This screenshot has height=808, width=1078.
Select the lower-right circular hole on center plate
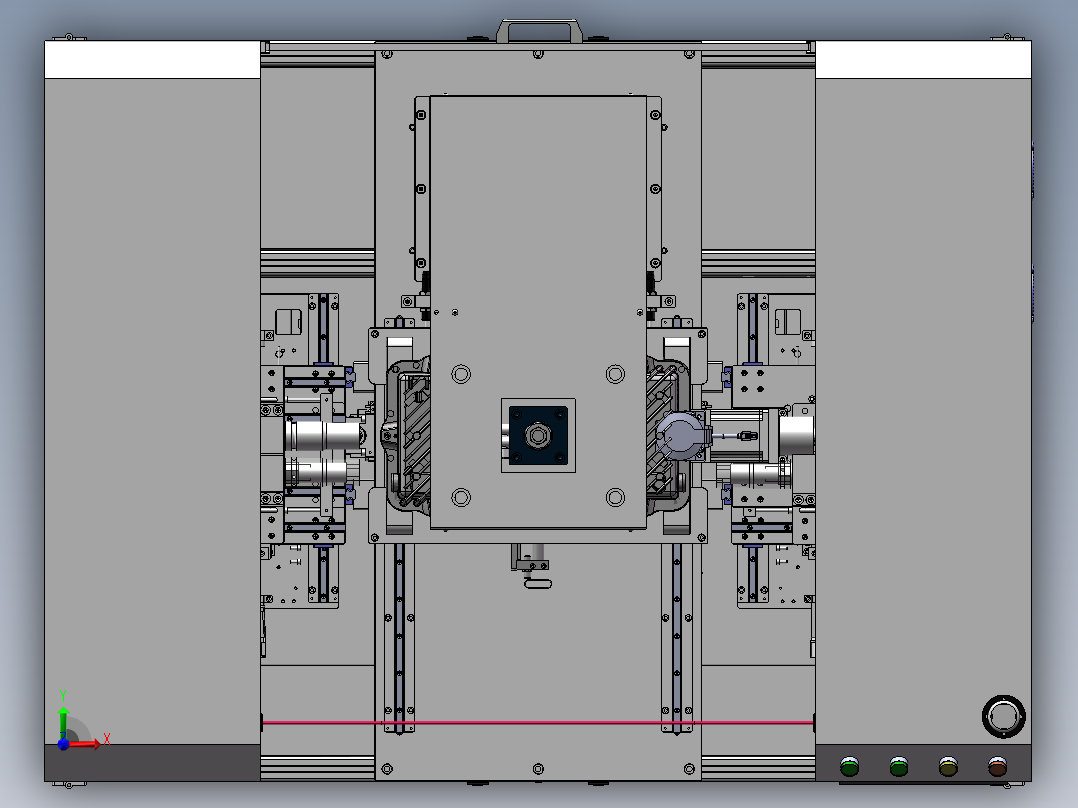[x=615, y=497]
